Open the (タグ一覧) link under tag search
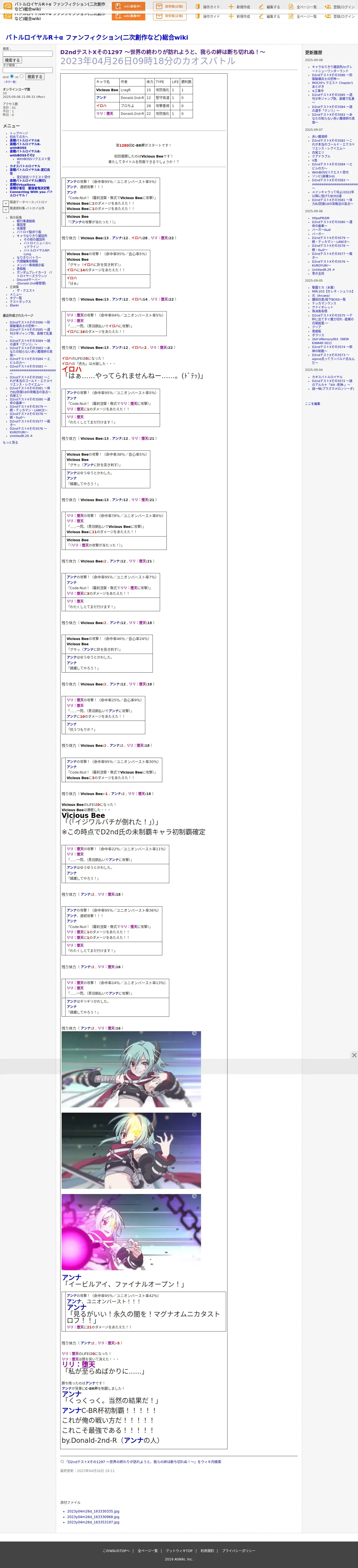358x1568 pixels. pos(10,82)
